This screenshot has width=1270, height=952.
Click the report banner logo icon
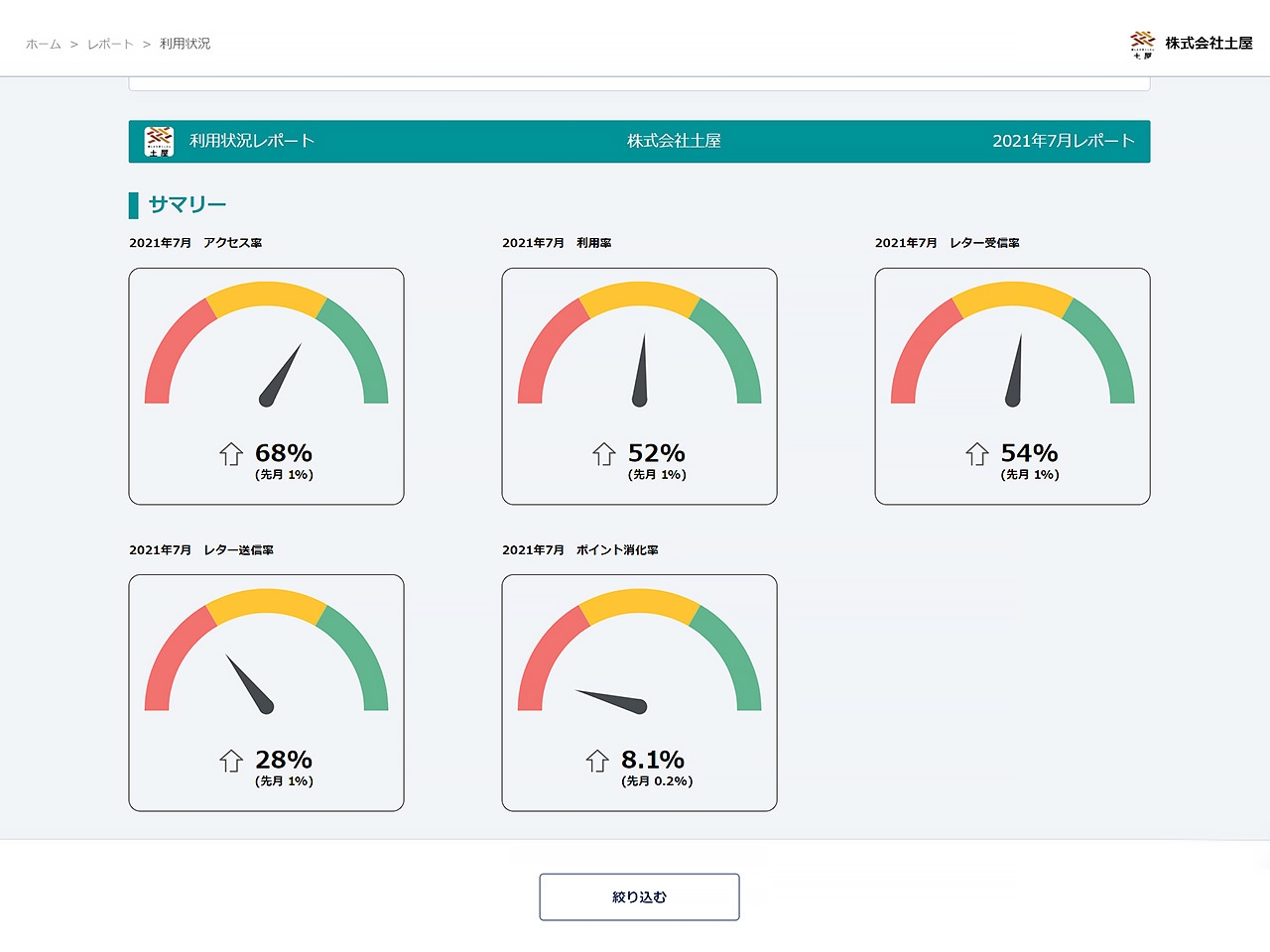(x=159, y=141)
